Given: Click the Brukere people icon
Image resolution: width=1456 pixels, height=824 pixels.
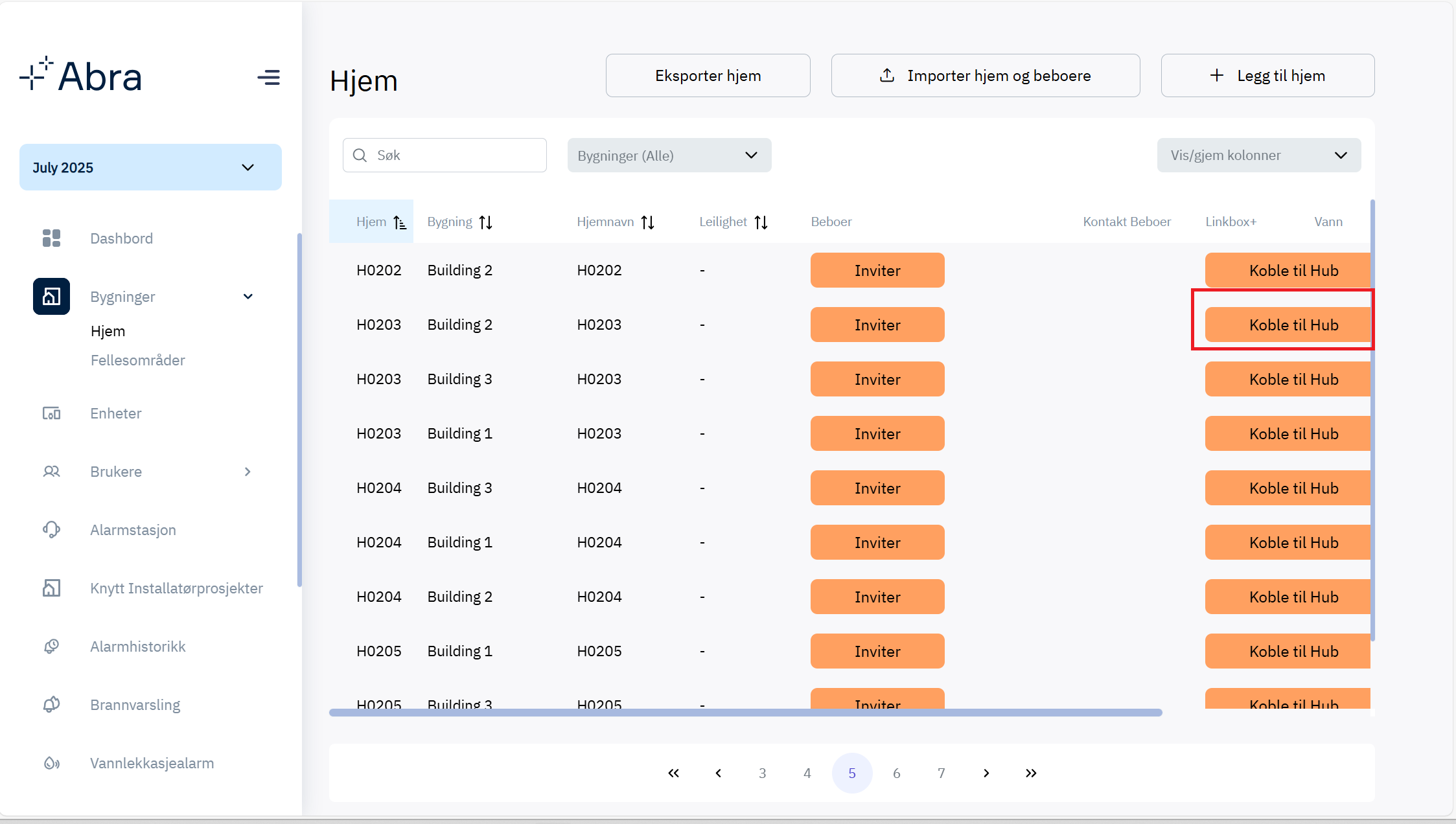Looking at the screenshot, I should (51, 472).
